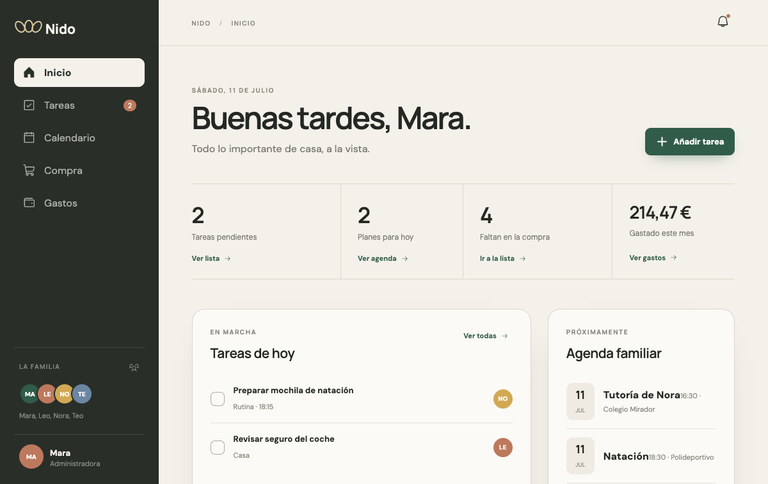Click Mara's profile avatar at sidebar bottom

31,457
